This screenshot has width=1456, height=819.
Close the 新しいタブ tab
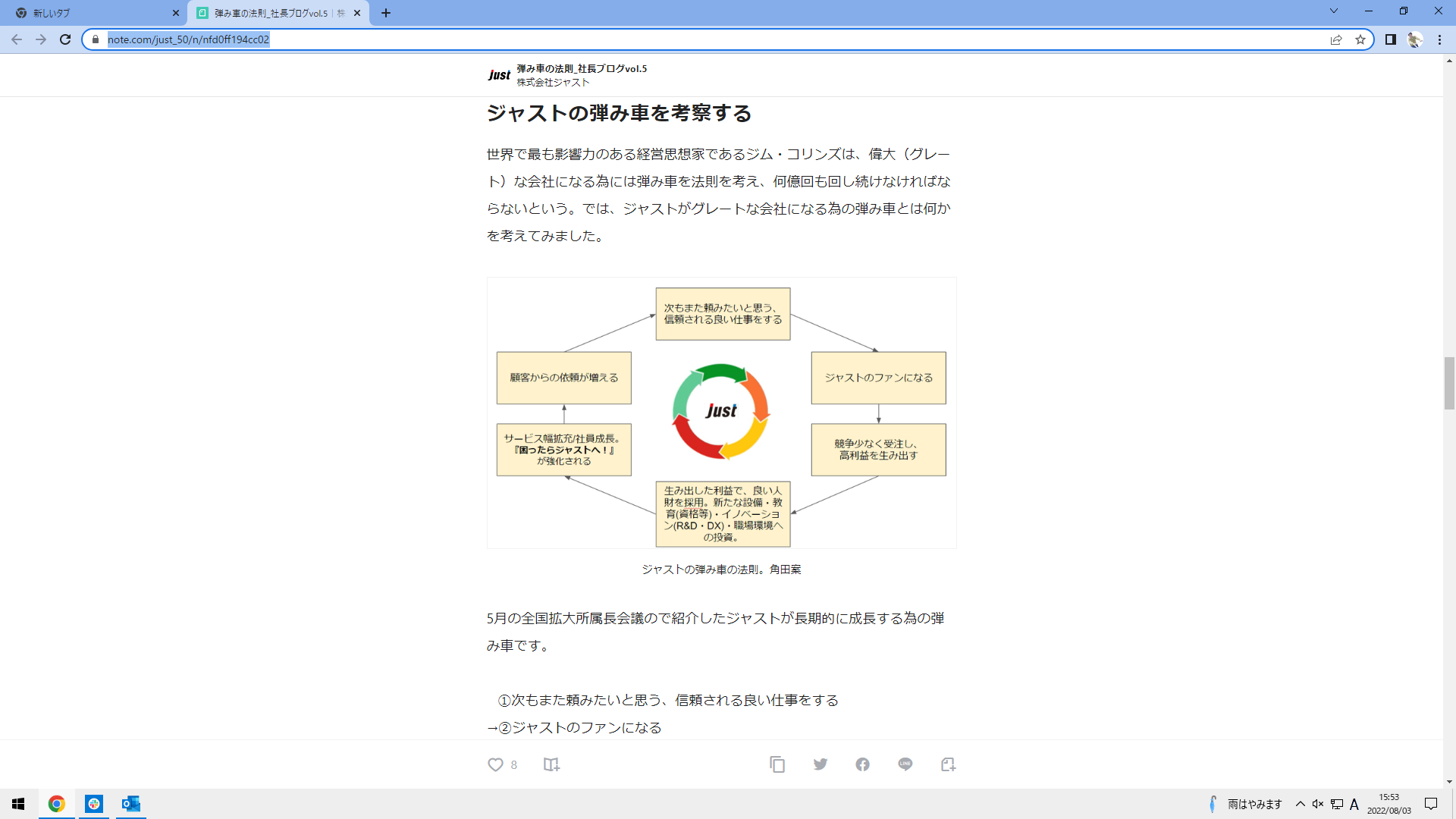176,13
